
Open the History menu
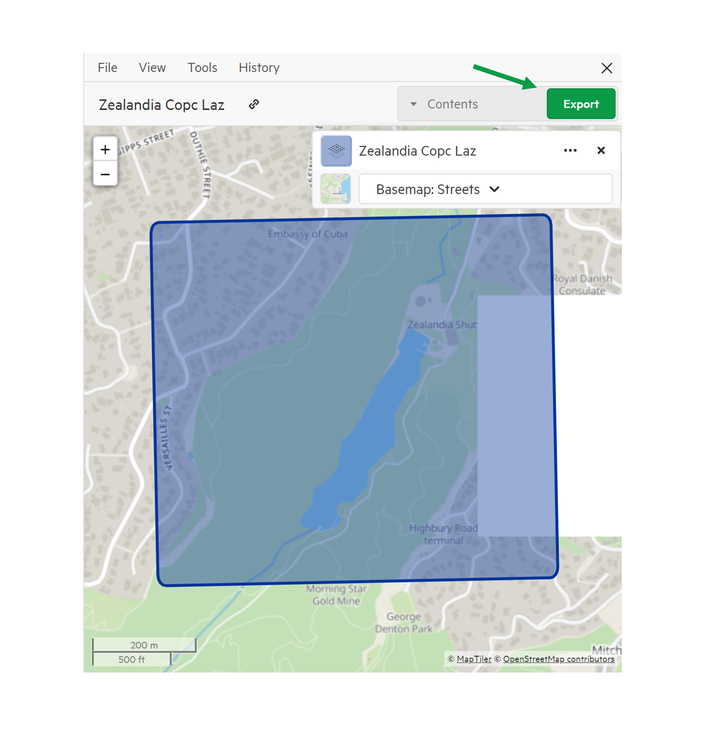click(259, 68)
